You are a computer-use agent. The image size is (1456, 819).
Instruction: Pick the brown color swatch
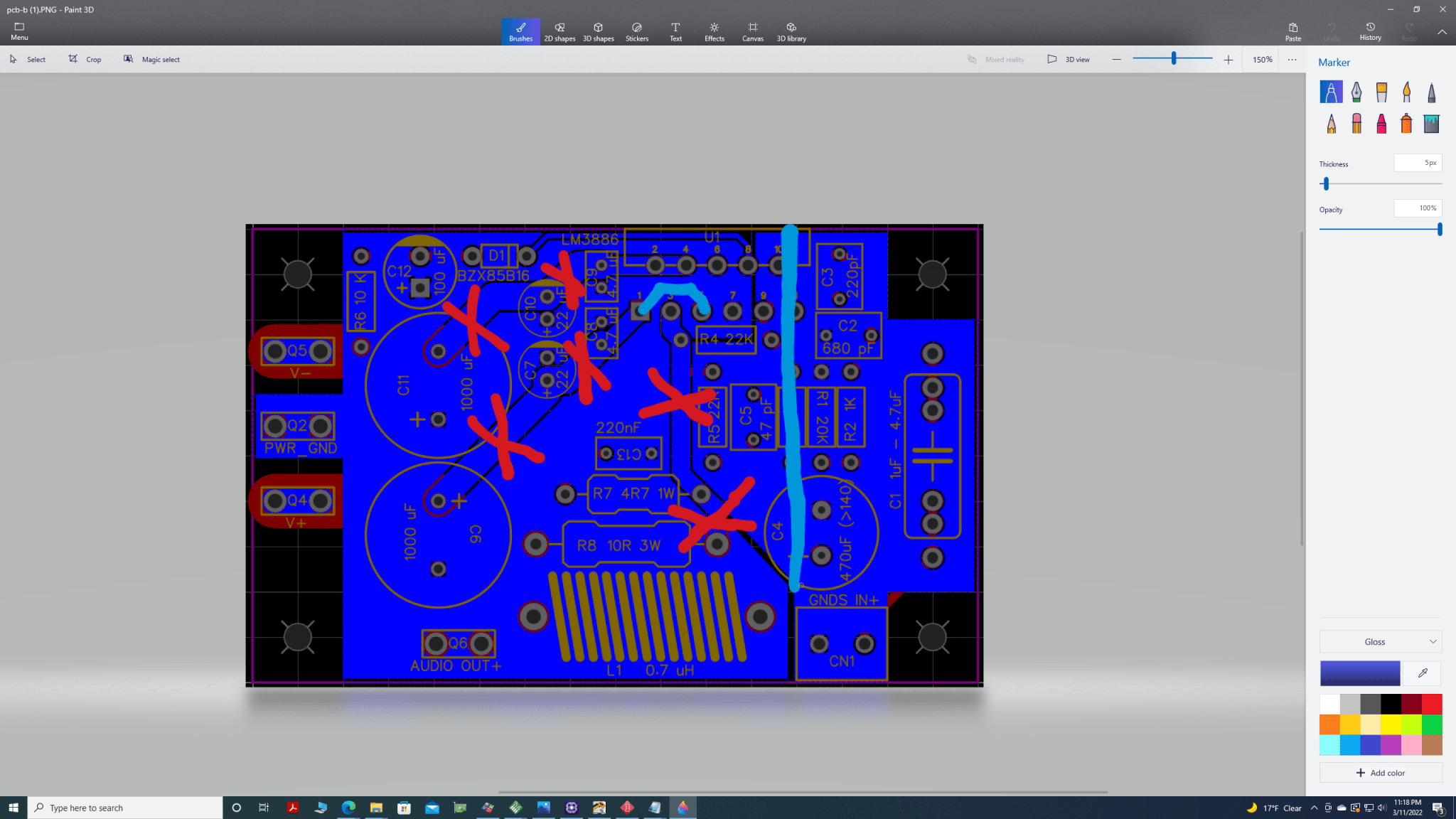coord(1432,745)
